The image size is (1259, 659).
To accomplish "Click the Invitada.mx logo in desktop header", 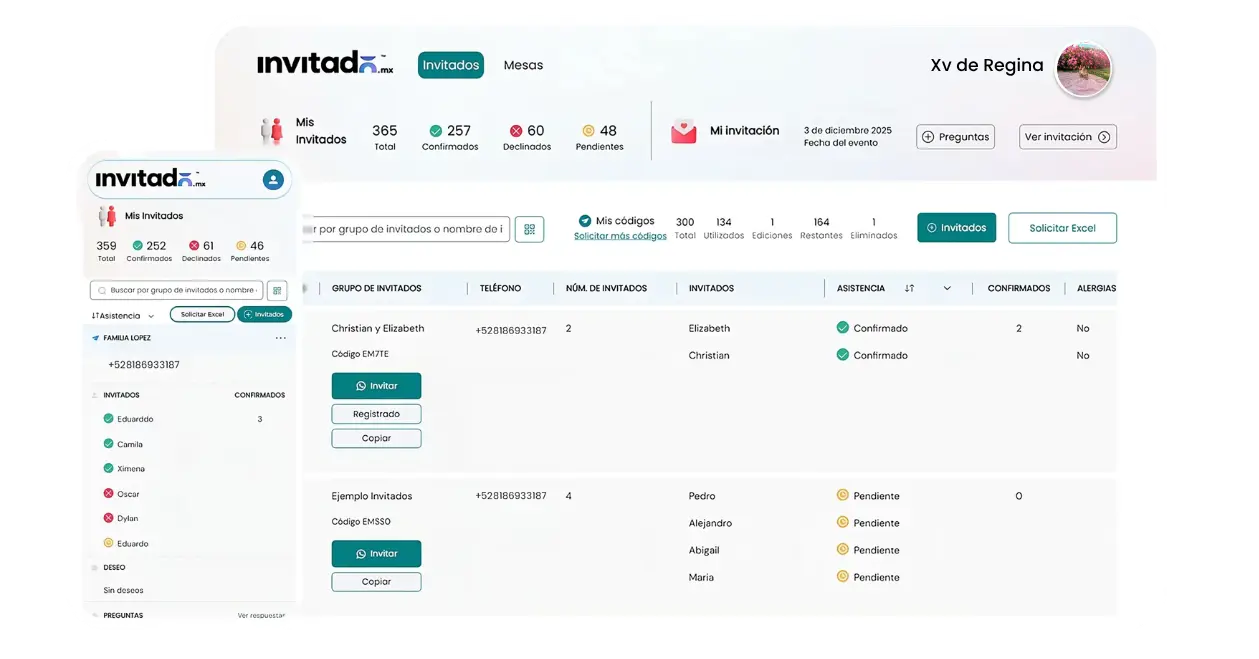I will pos(325,63).
